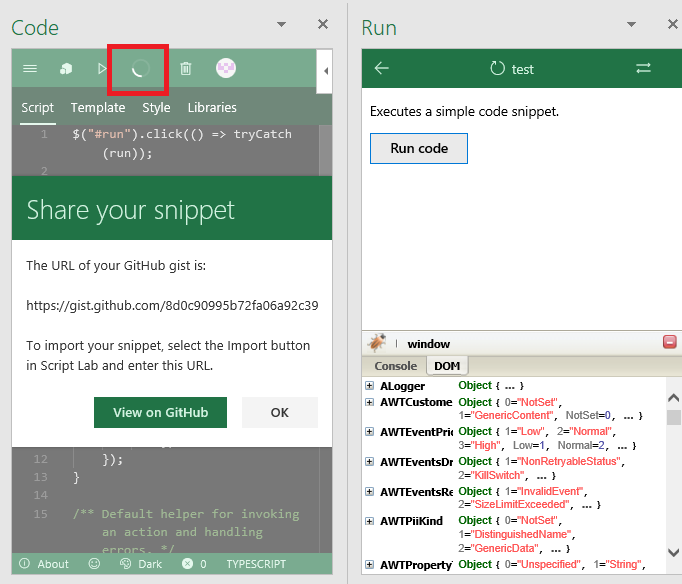Click the snippets cube icon in toolbar
The width and height of the screenshot is (682, 584).
click(66, 69)
